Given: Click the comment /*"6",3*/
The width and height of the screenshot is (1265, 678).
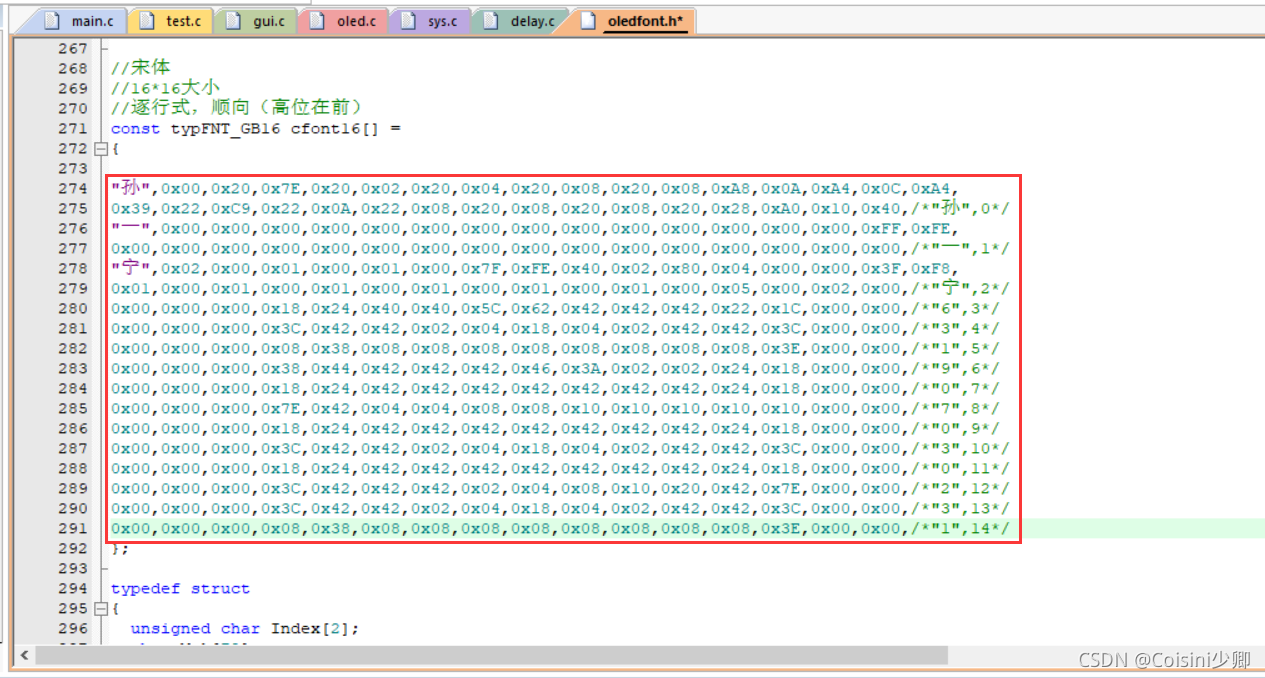Looking at the screenshot, I should click(955, 308).
